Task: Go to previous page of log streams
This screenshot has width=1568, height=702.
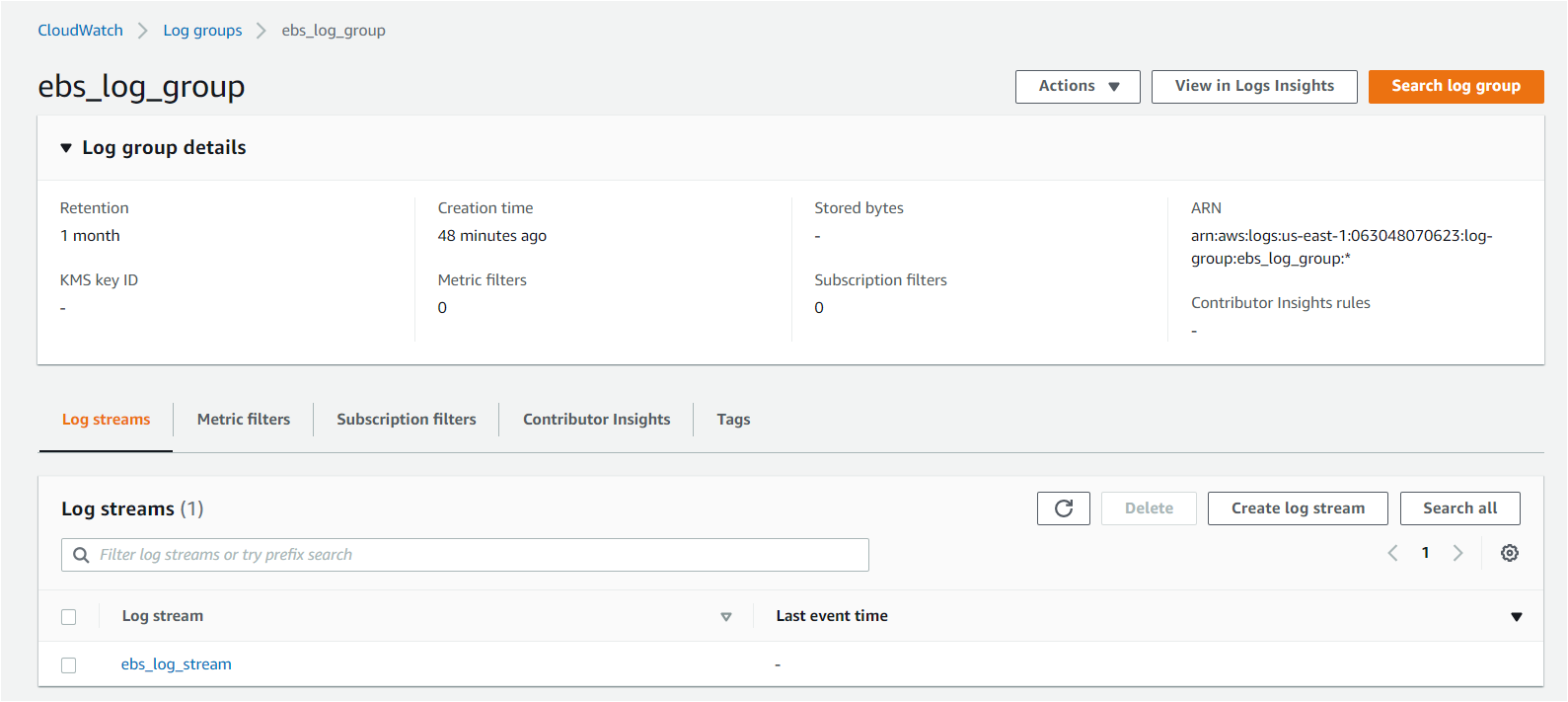Action: pos(1392,553)
